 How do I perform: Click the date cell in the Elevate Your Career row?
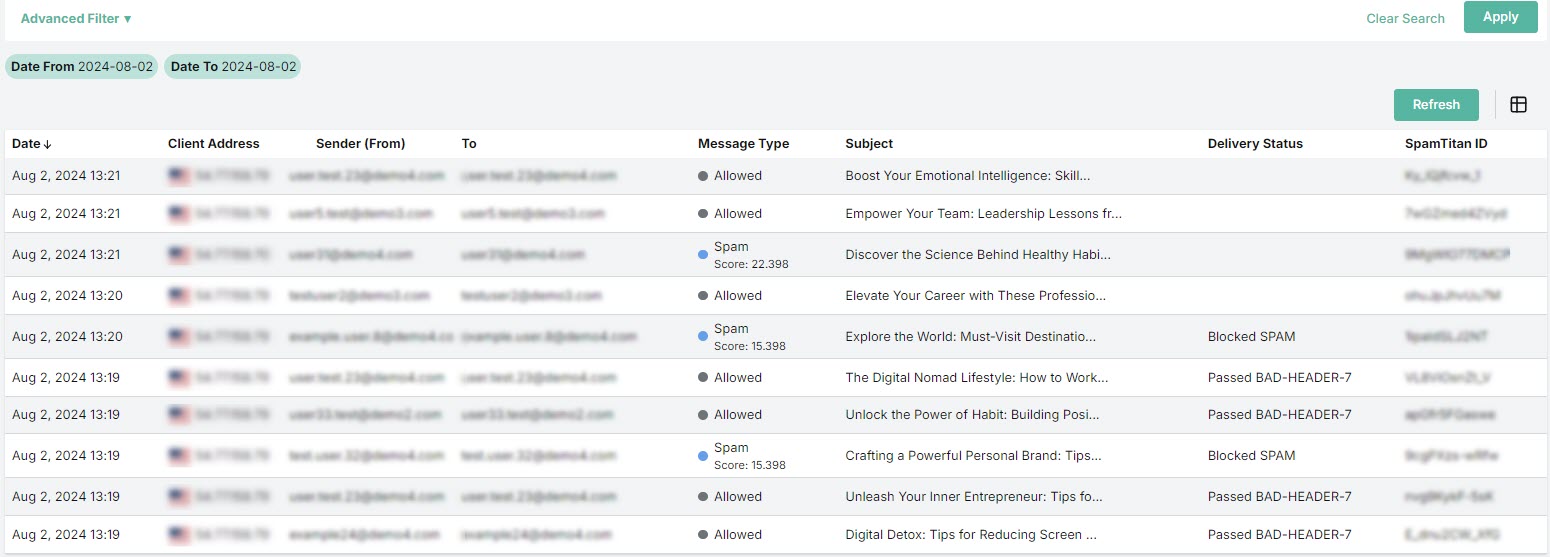[x=66, y=296]
